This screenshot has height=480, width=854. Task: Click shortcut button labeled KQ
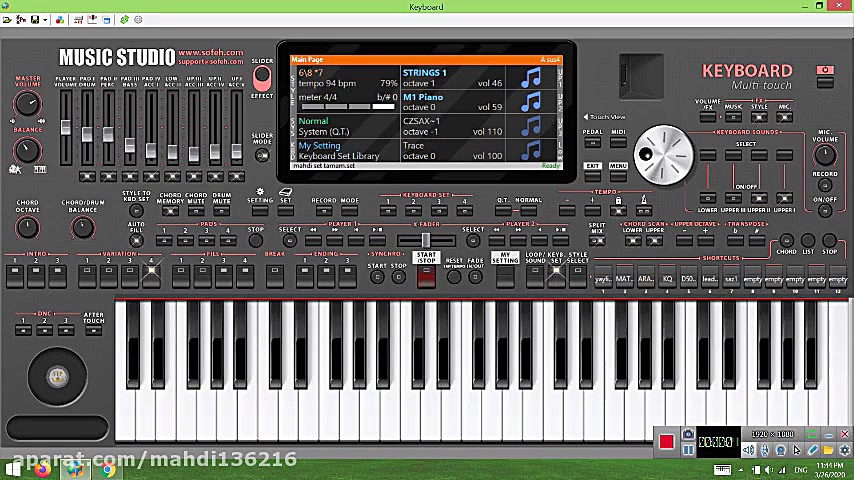pyautogui.click(x=667, y=278)
